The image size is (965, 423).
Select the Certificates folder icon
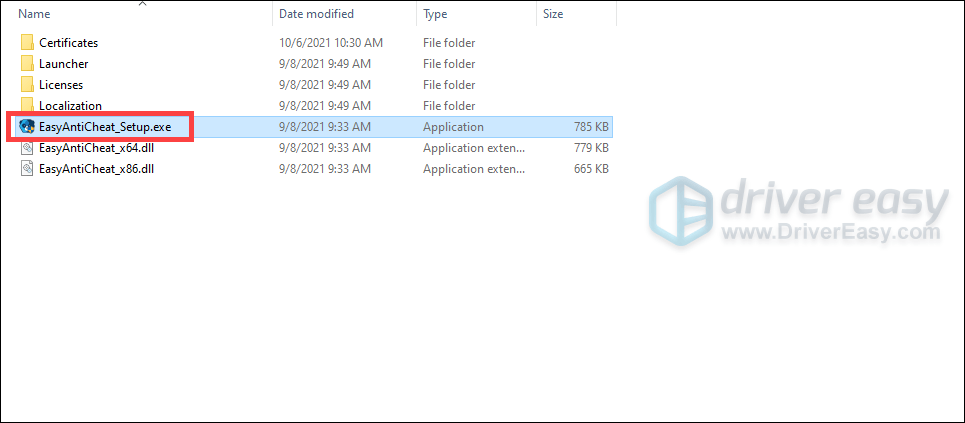pyautogui.click(x=26, y=42)
